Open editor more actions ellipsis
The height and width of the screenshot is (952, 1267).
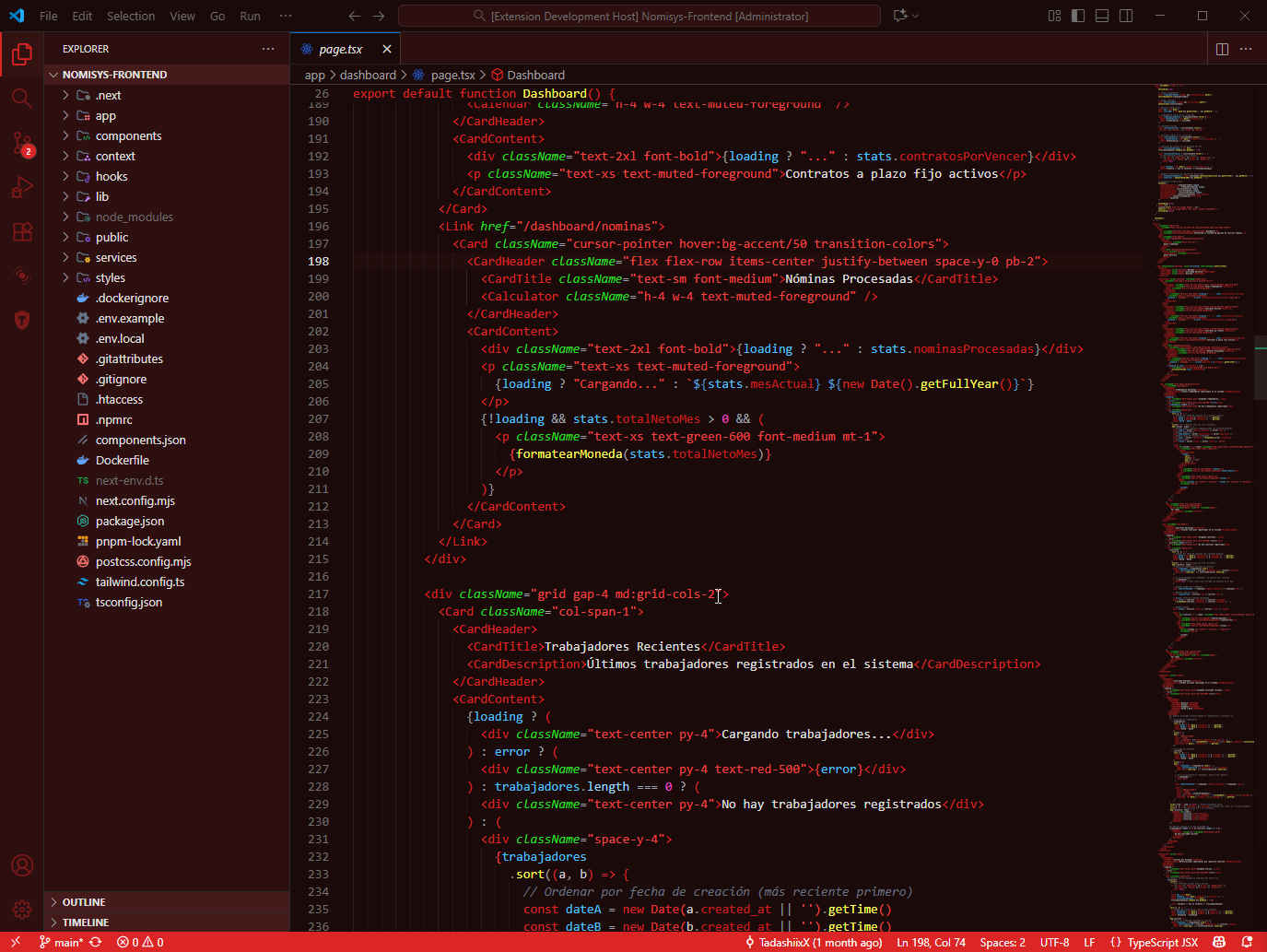pyautogui.click(x=1246, y=49)
